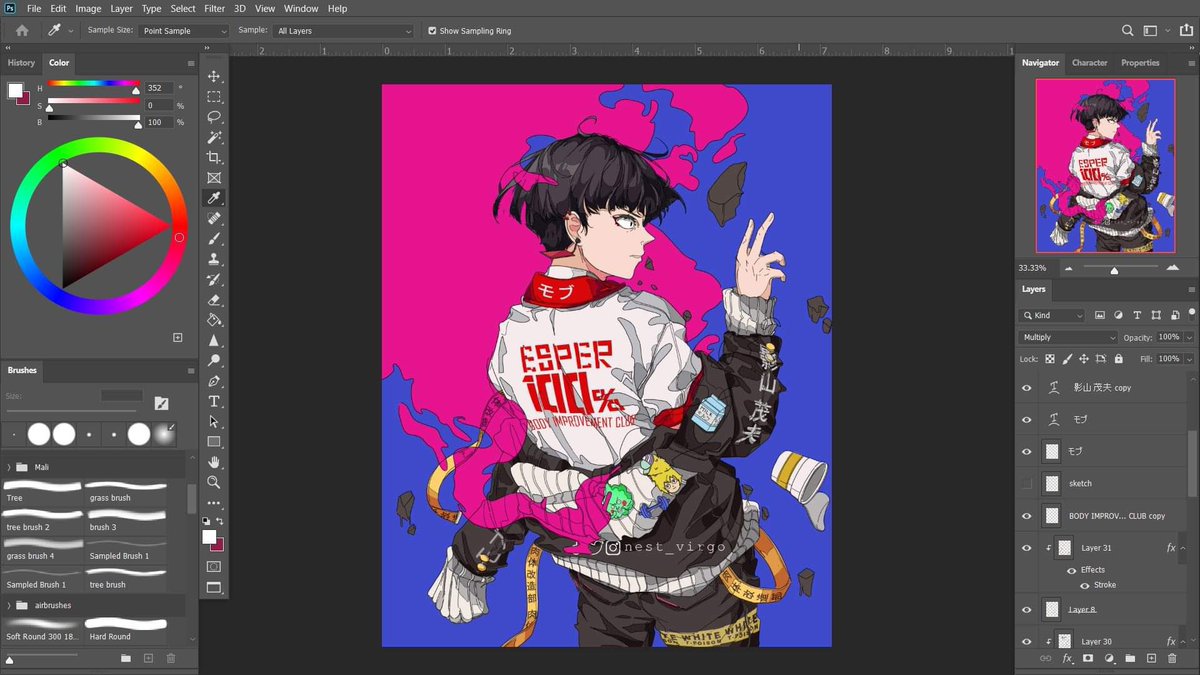This screenshot has width=1200, height=675.
Task: Hide Layer 8 visibility
Action: tap(1026, 609)
